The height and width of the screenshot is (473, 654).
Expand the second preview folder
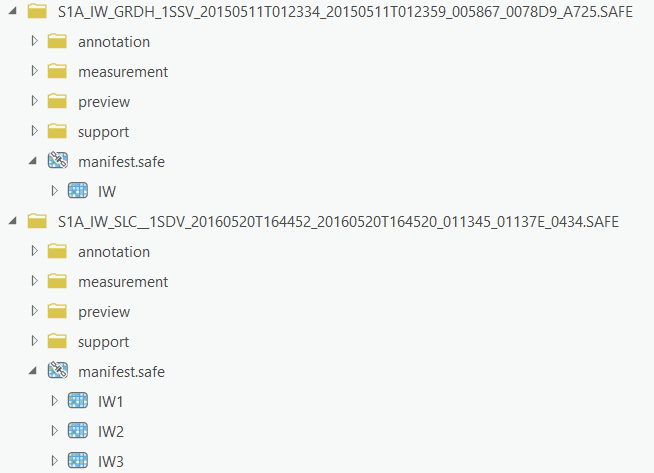click(34, 311)
